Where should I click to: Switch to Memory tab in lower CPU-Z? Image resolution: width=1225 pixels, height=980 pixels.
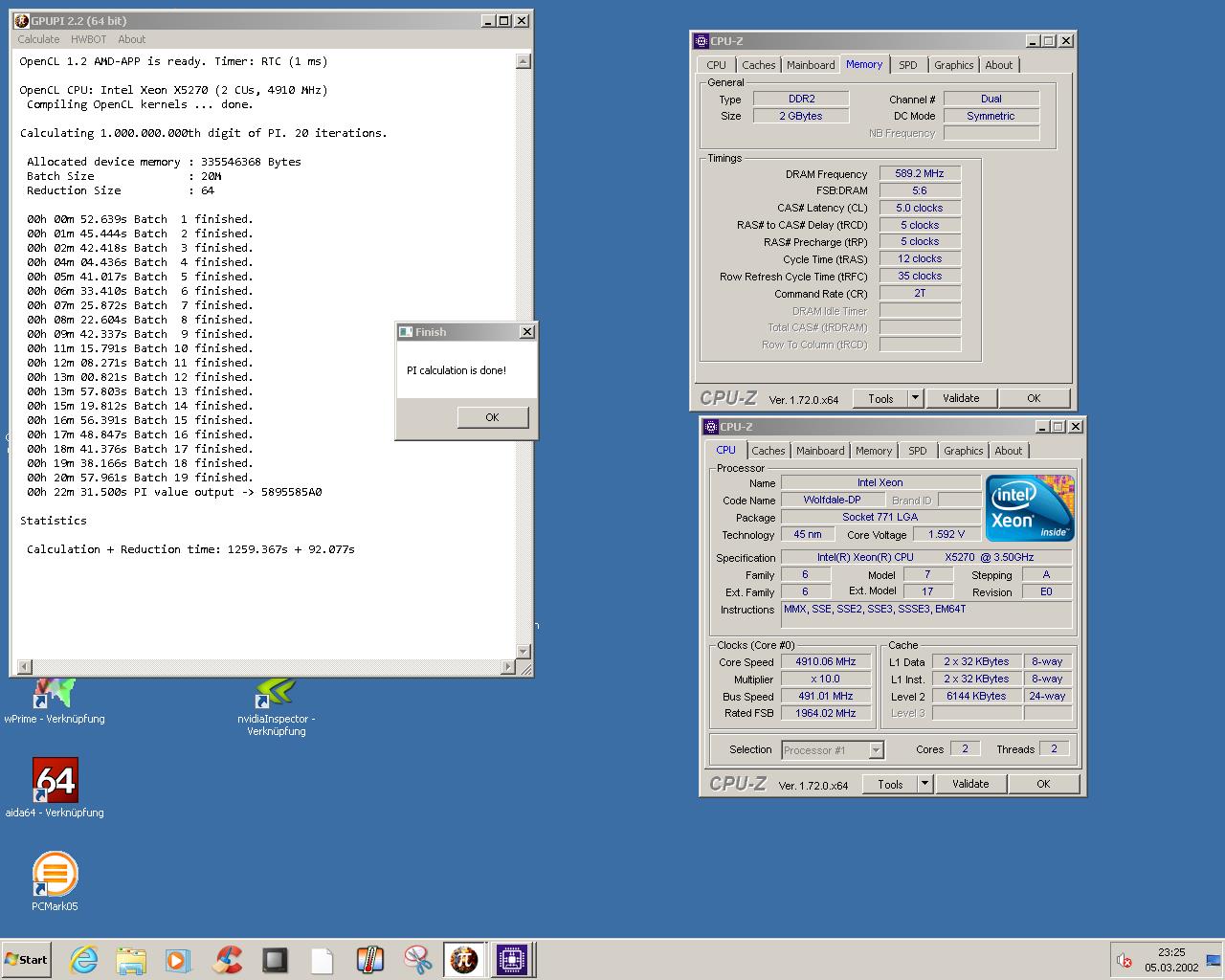[874, 451]
